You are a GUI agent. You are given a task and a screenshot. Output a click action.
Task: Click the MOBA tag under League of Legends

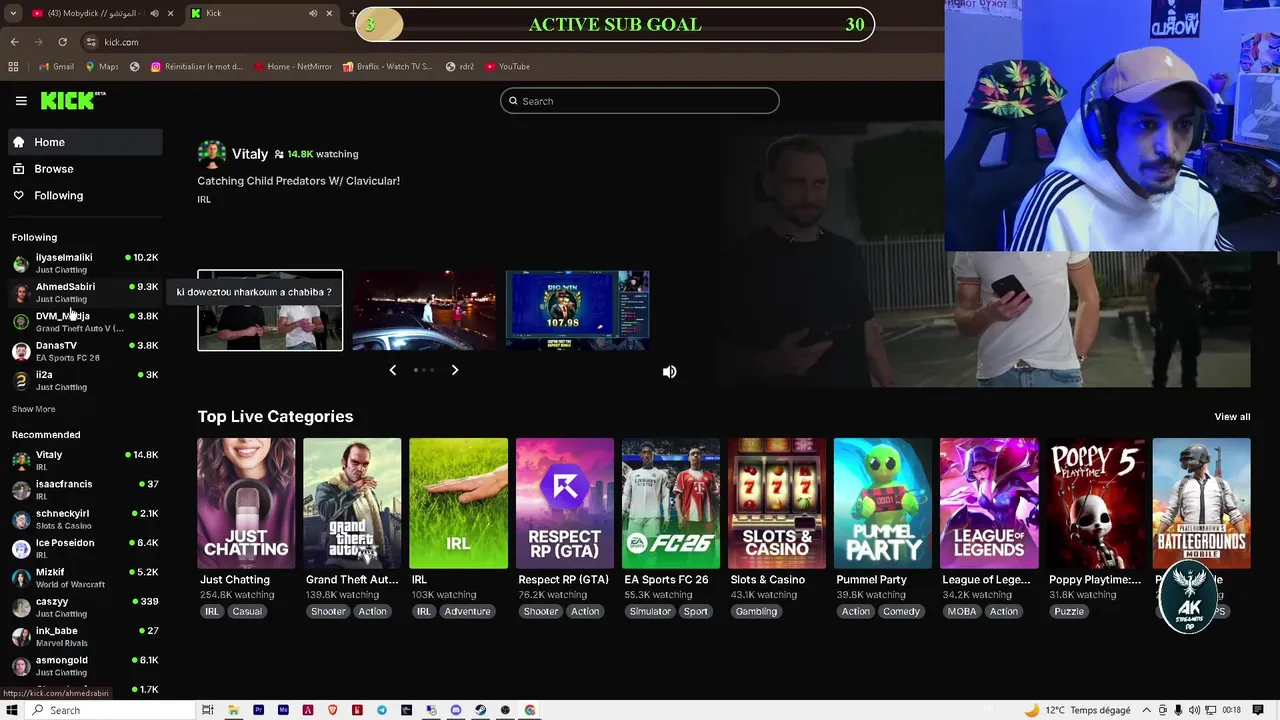pyautogui.click(x=962, y=611)
